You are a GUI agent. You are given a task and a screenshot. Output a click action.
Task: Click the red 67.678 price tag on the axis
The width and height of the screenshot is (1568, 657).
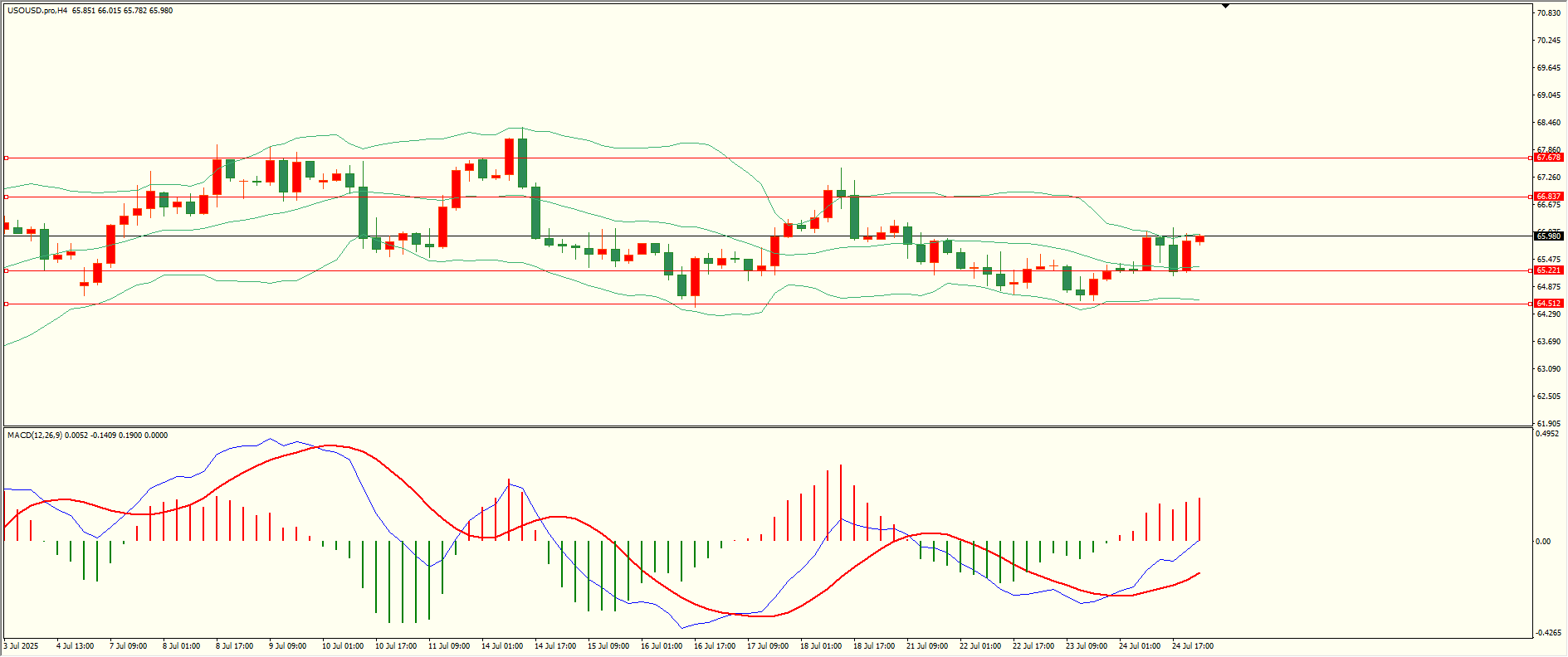click(x=1548, y=158)
